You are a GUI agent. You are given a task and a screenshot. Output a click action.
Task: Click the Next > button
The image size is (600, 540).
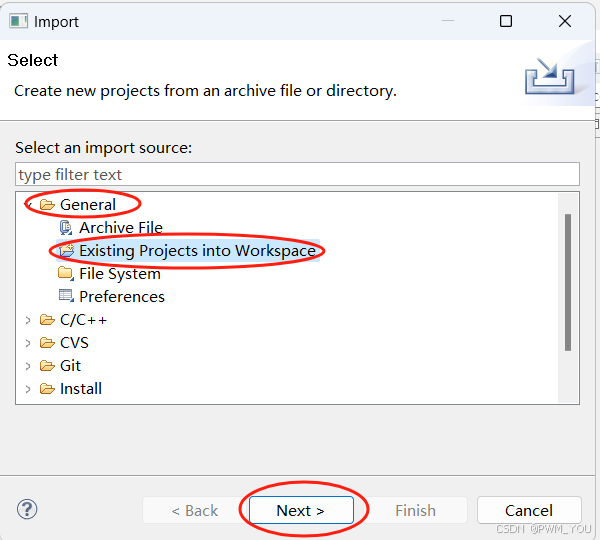click(301, 510)
